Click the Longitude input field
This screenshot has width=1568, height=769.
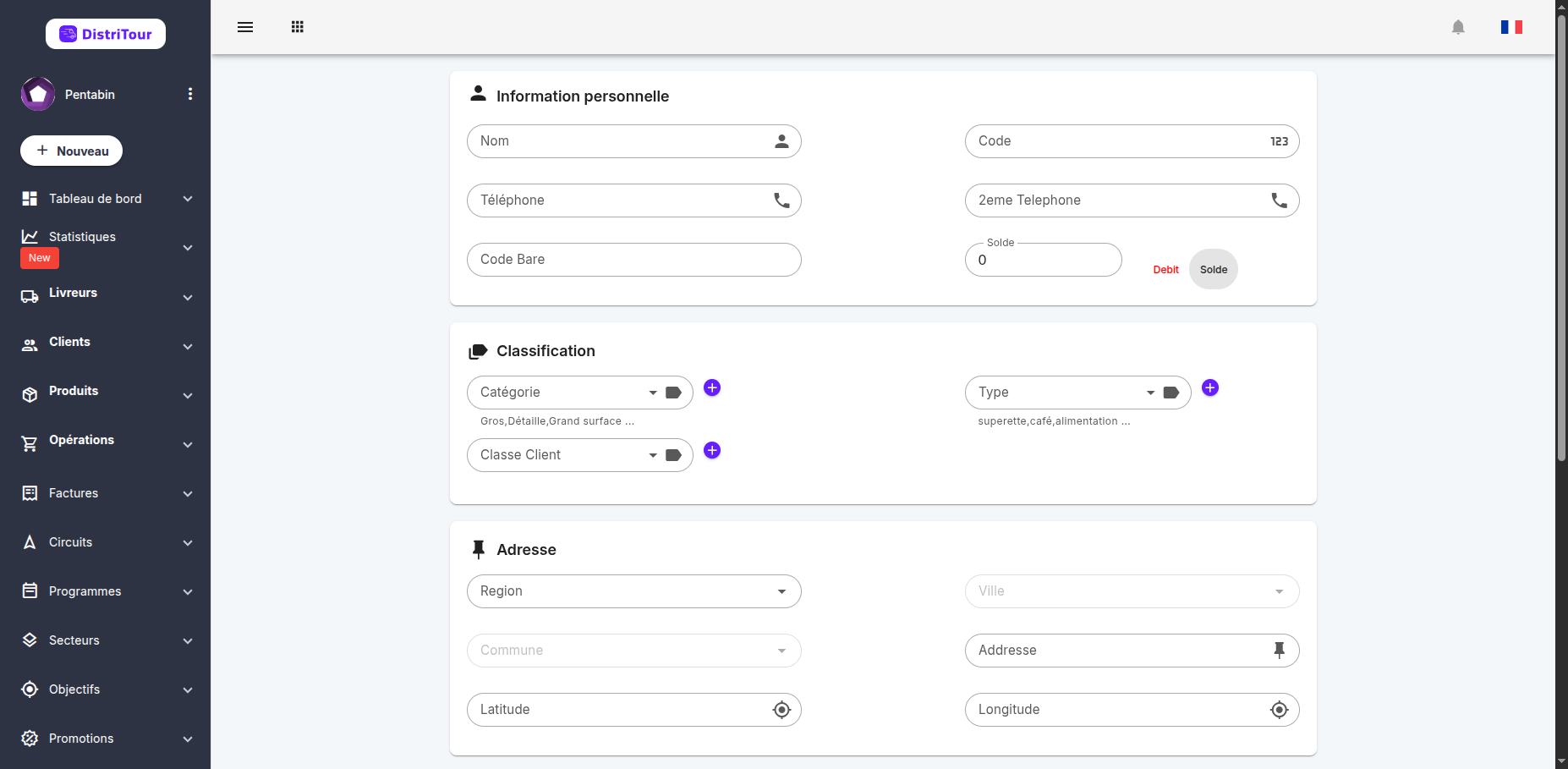(x=1132, y=710)
